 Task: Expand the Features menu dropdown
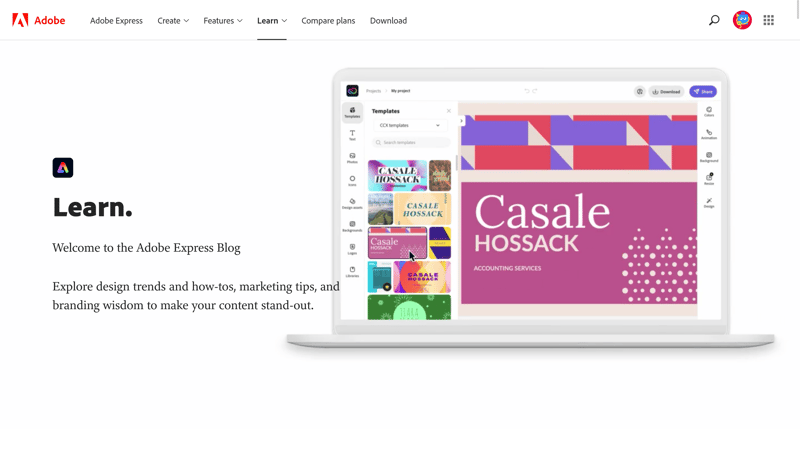click(x=223, y=20)
